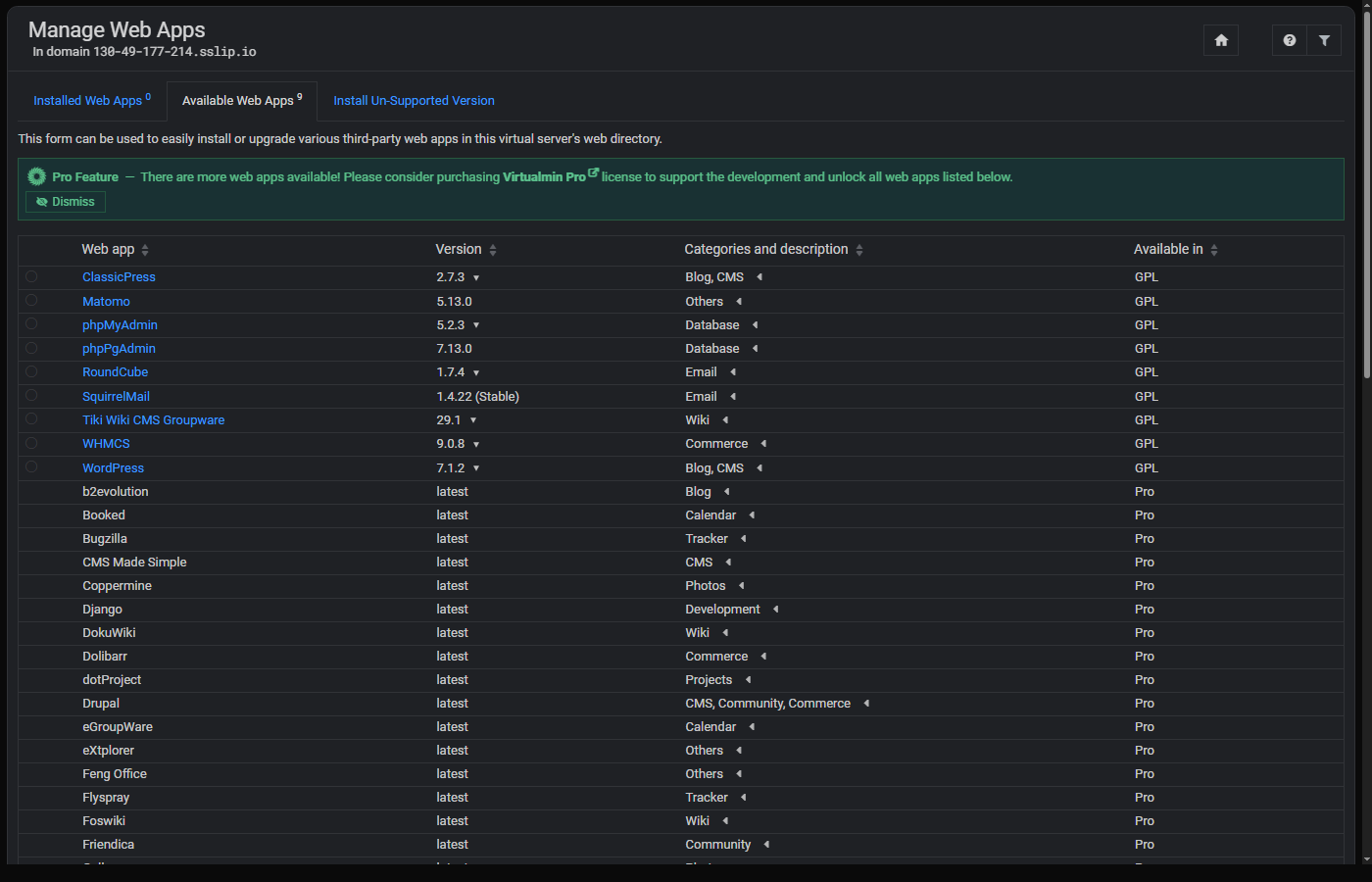1372x882 pixels.
Task: Select the WHMCS radio button
Action: point(31,443)
